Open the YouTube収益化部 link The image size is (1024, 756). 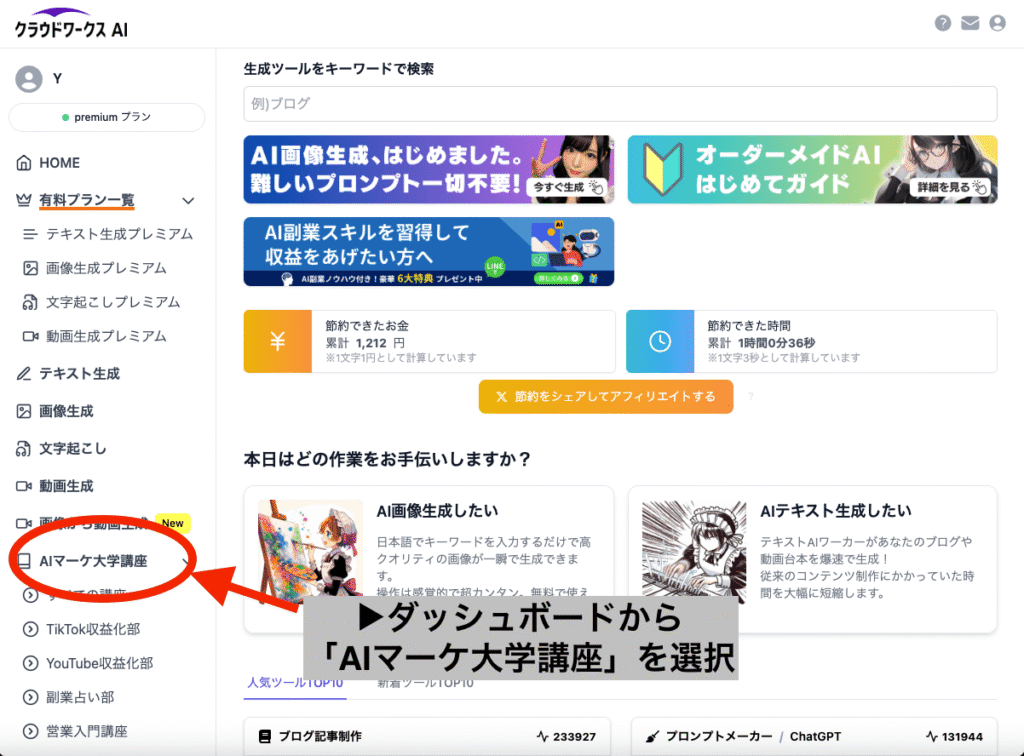(x=99, y=663)
